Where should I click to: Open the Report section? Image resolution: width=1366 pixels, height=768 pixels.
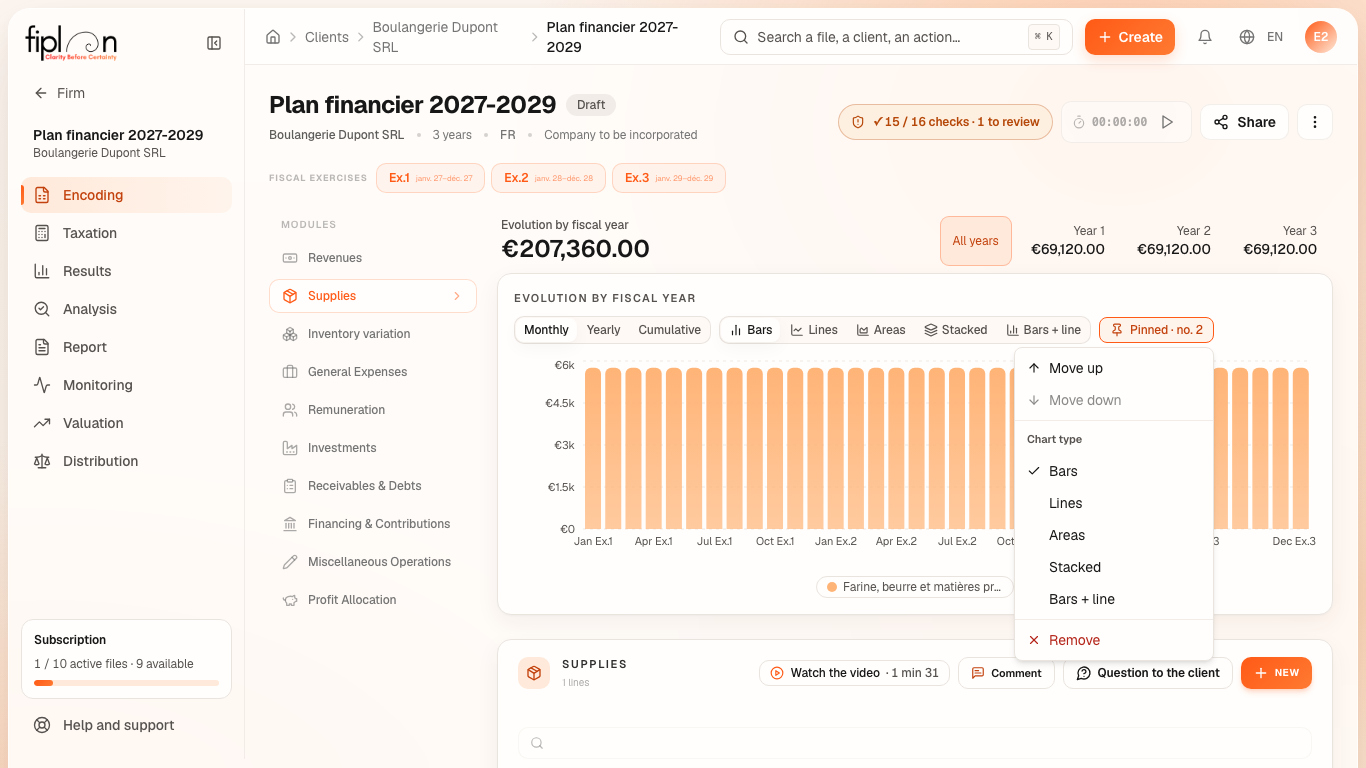click(126, 347)
